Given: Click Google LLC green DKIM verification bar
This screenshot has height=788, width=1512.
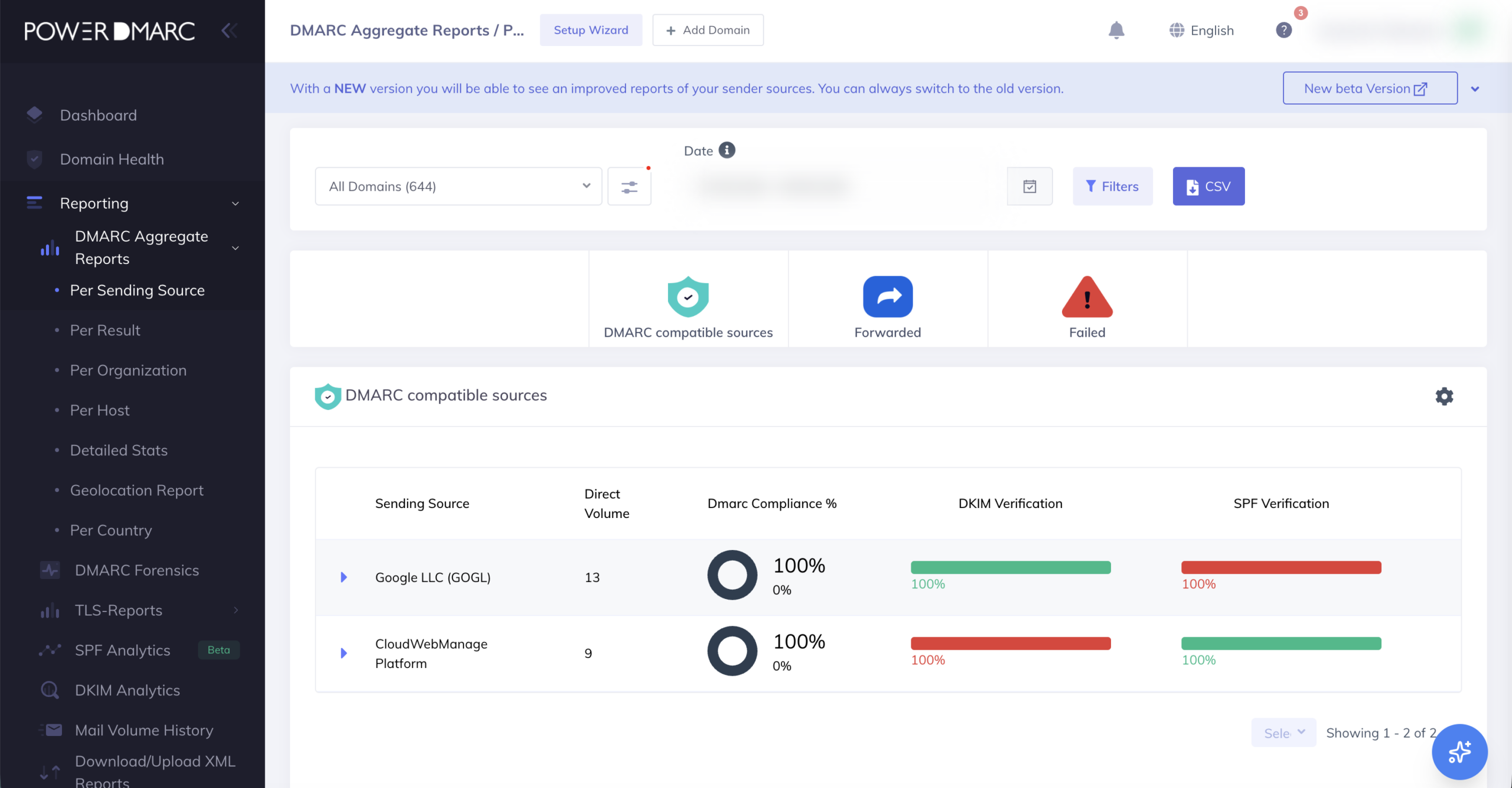Looking at the screenshot, I should pos(1011,568).
